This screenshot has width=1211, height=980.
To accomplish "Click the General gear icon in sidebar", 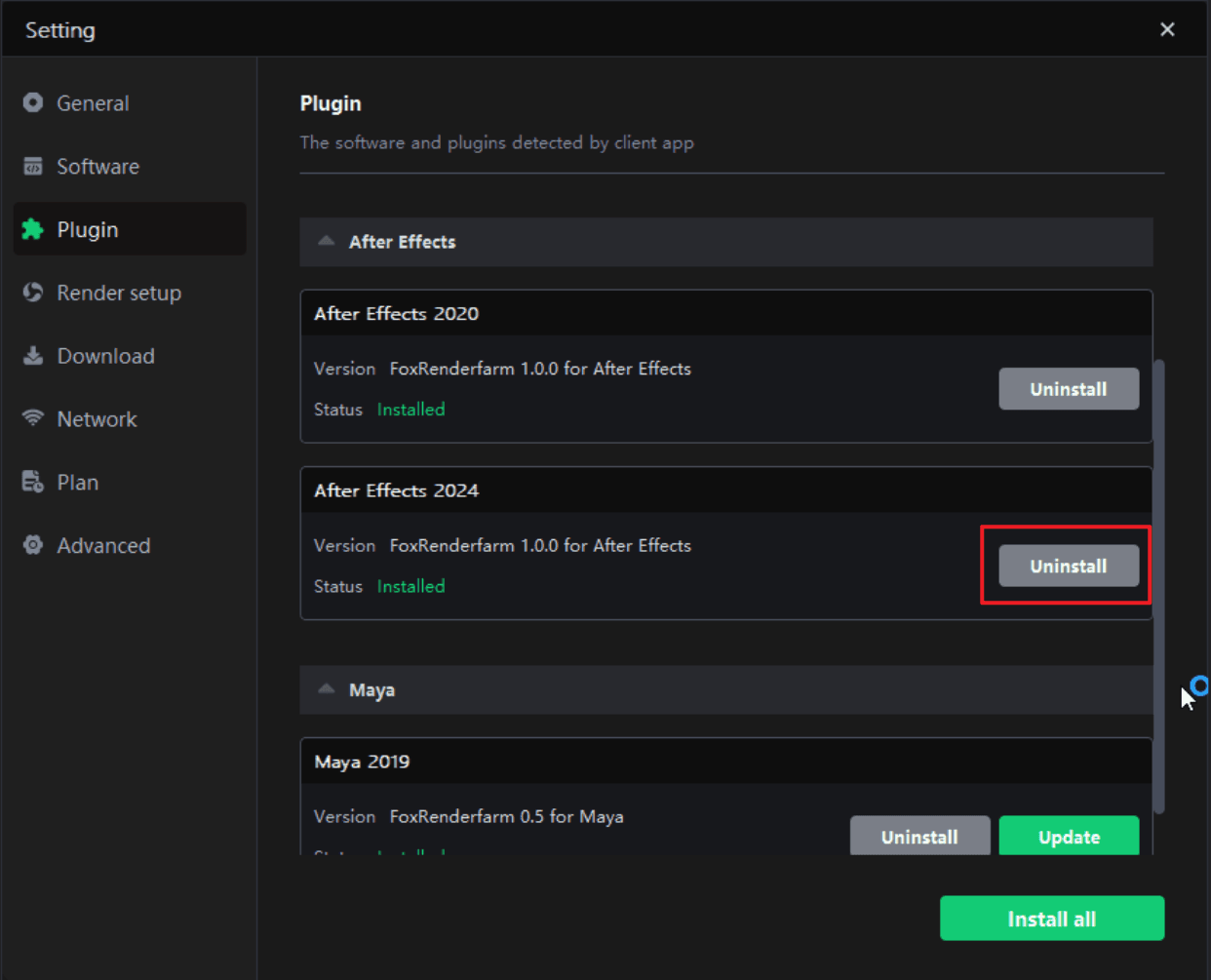I will 33,102.
